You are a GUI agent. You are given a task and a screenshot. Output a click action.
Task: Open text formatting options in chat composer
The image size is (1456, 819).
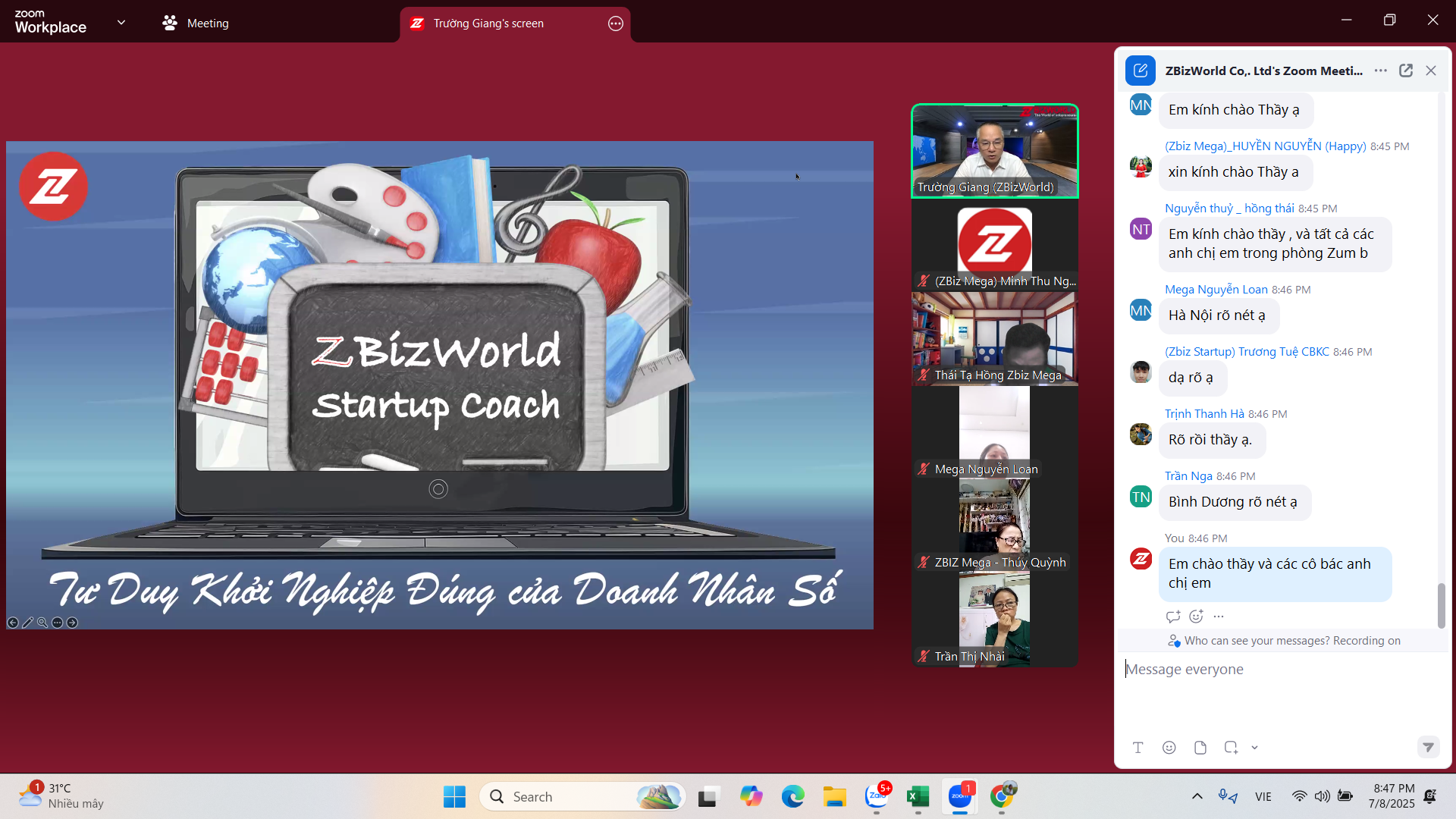click(x=1137, y=748)
